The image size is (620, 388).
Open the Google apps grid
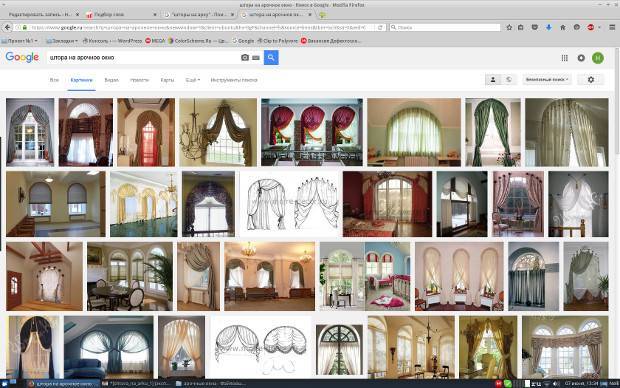565,58
